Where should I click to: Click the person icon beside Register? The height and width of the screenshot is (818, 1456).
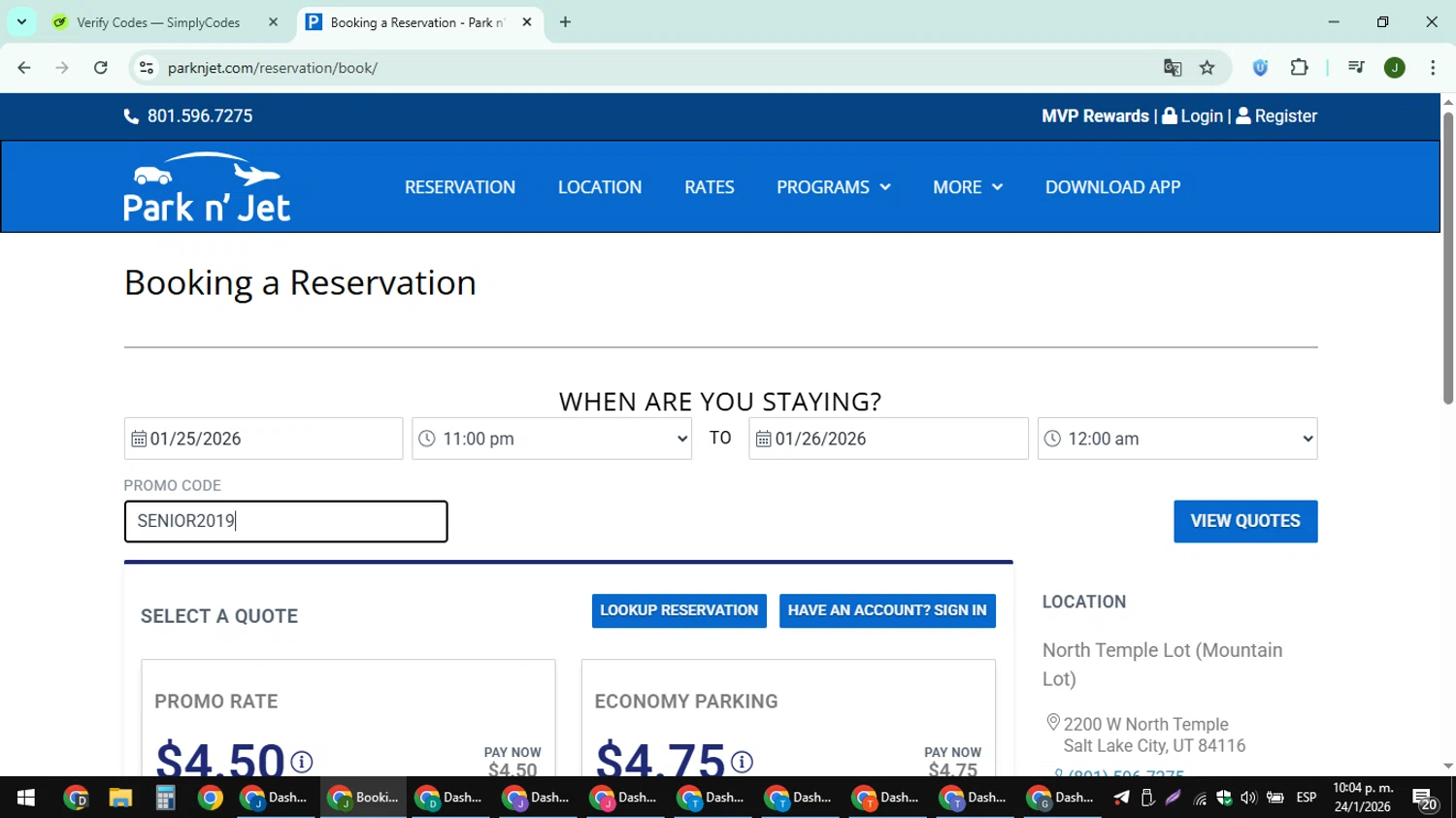pos(1243,115)
